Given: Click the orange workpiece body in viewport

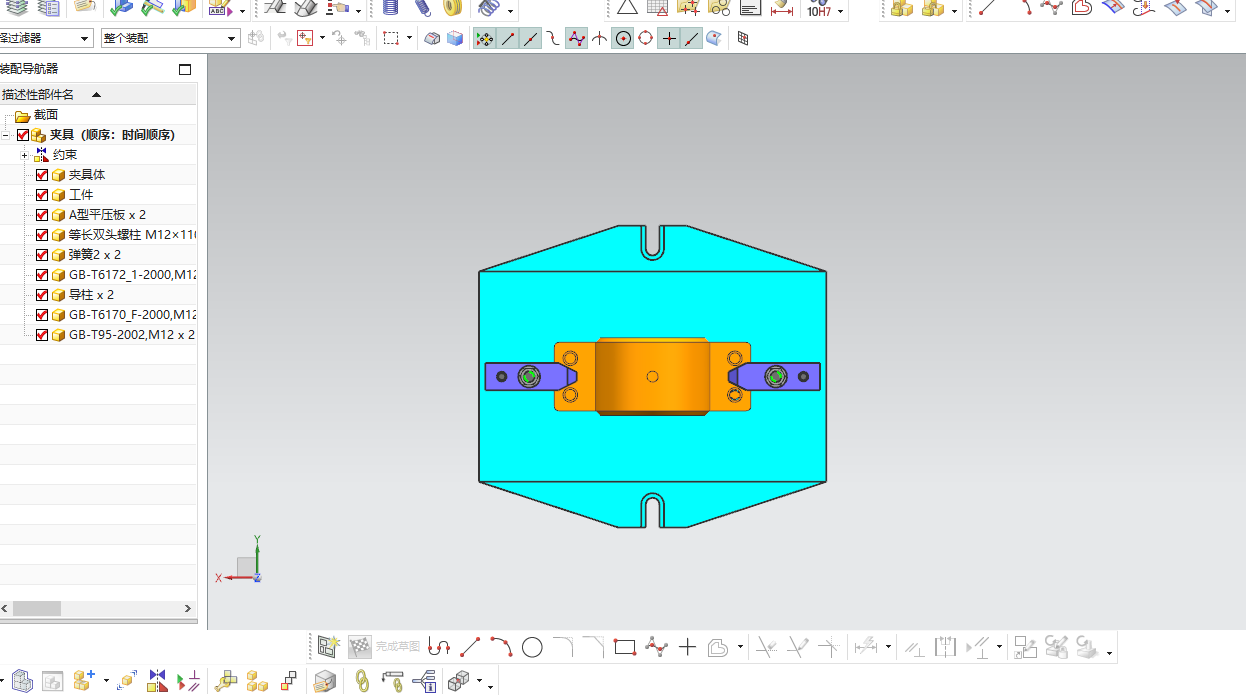Looking at the screenshot, I should (x=652, y=376).
